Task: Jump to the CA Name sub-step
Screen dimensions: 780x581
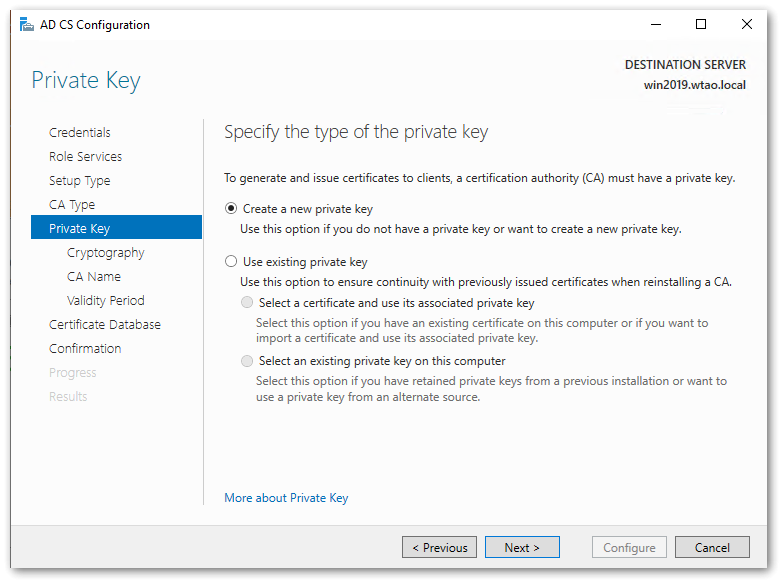Action: pyautogui.click(x=94, y=277)
